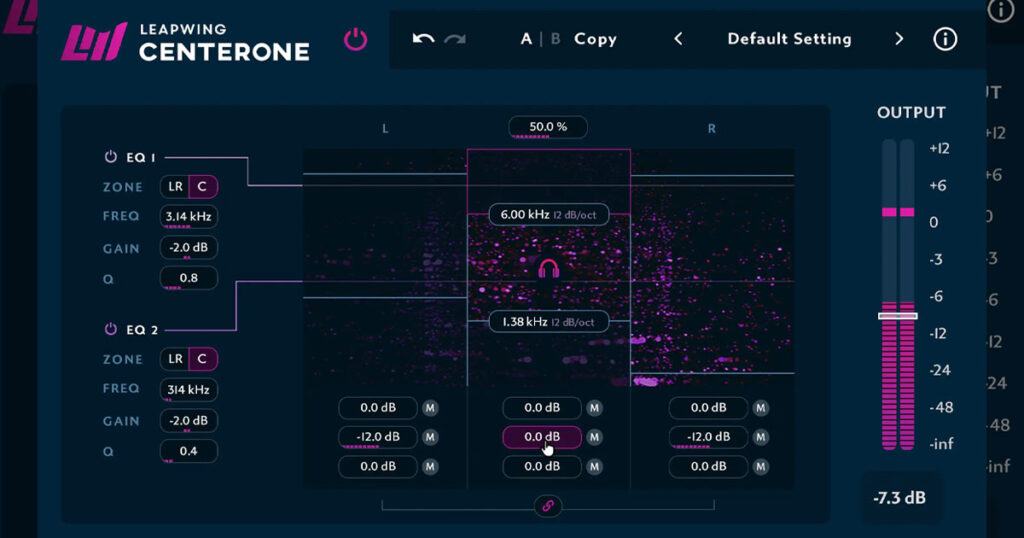Click the Leapwing CenterOne logo
Viewport: 1024px width, 538px height.
pos(185,42)
